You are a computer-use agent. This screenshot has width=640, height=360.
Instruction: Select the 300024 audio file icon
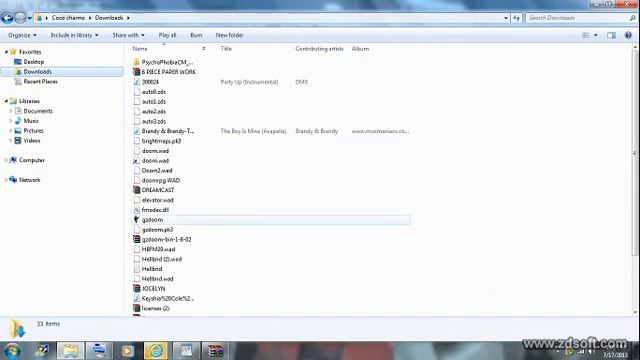click(x=136, y=82)
